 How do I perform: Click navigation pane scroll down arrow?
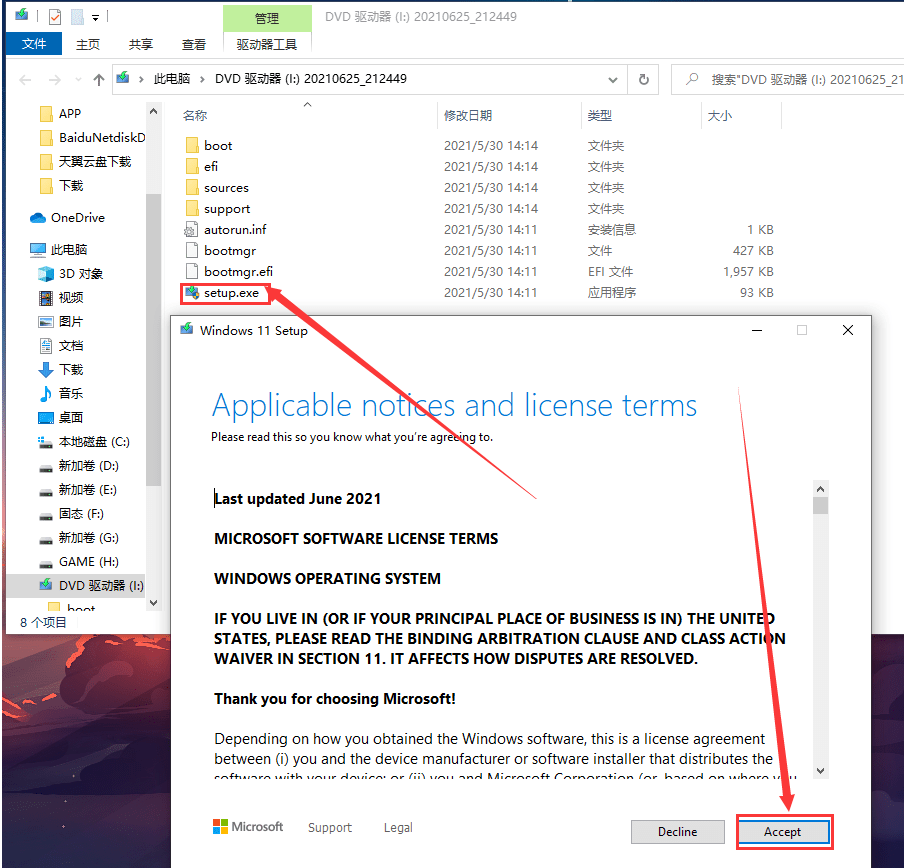(153, 603)
